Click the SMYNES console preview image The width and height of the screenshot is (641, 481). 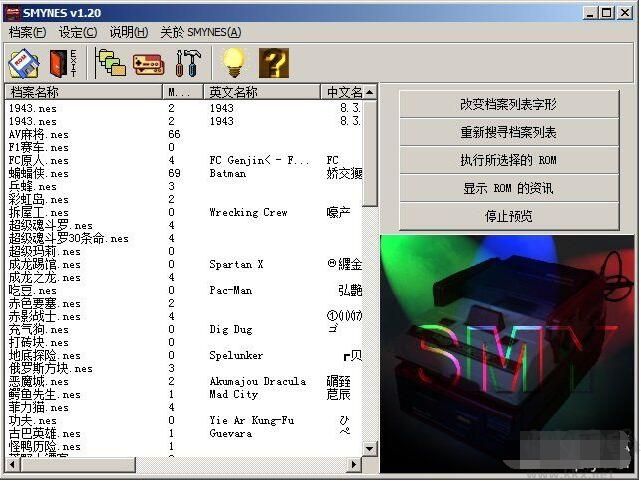[x=507, y=354]
